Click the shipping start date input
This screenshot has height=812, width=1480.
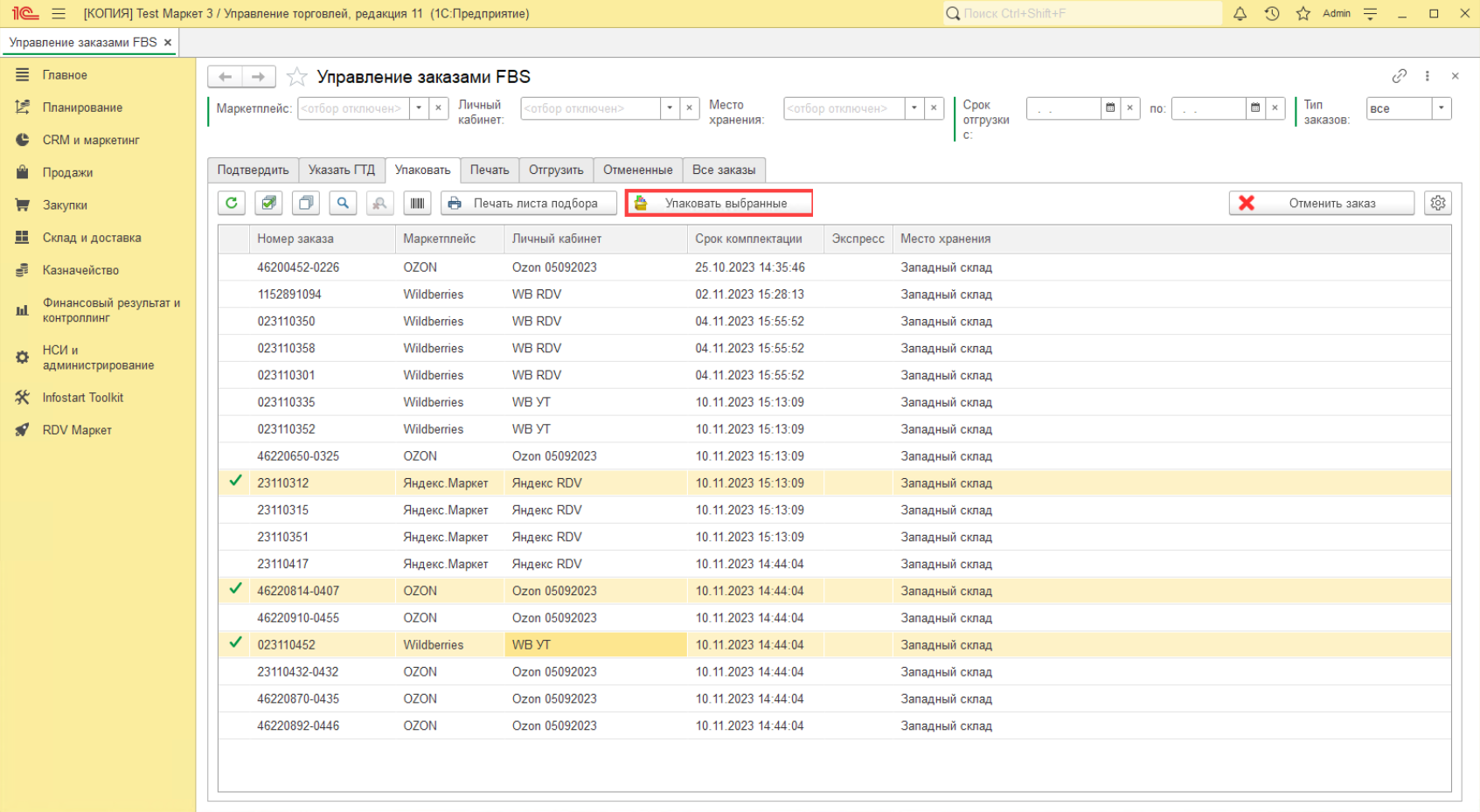[x=1063, y=108]
